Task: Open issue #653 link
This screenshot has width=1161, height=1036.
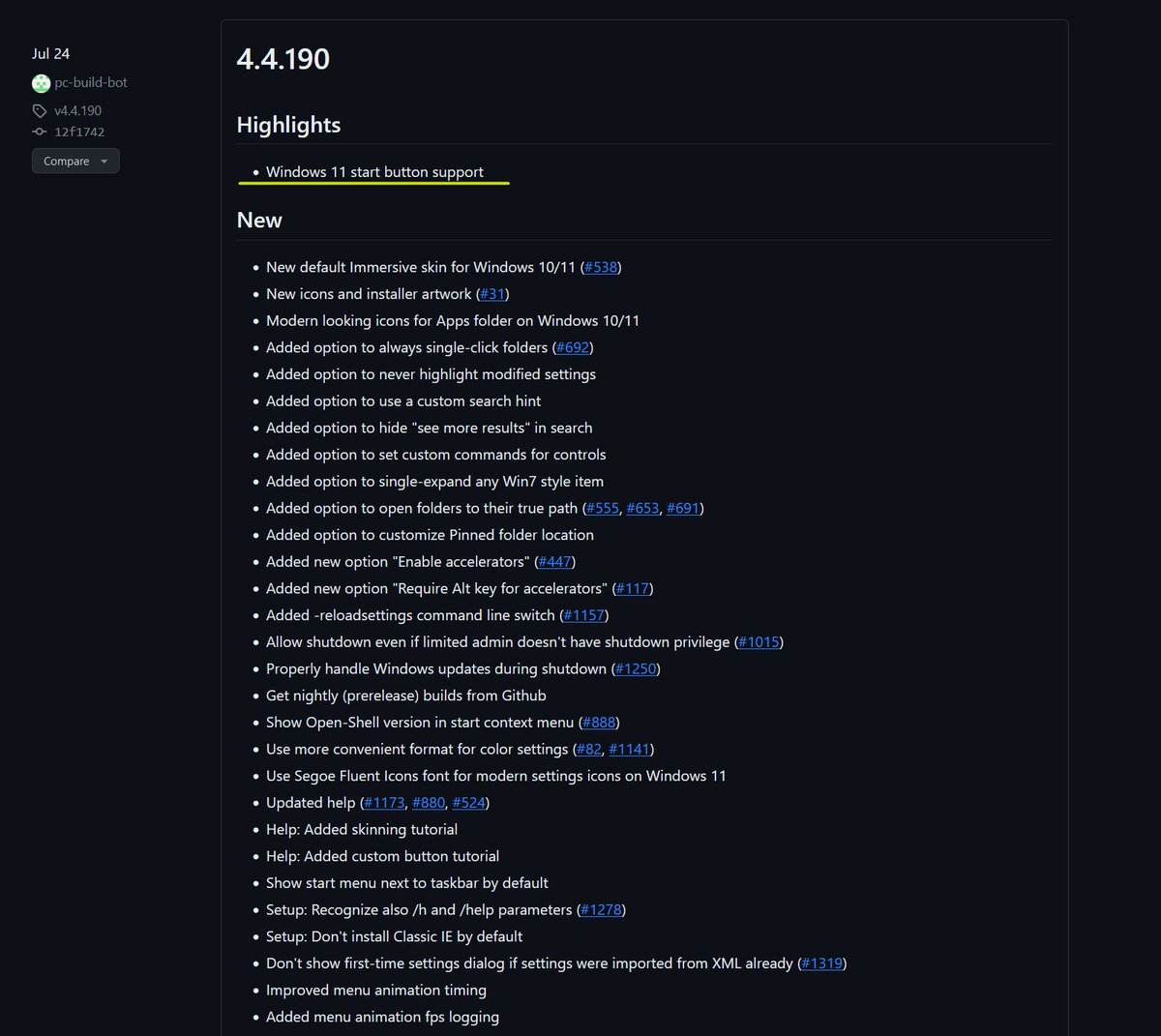Action: (642, 508)
